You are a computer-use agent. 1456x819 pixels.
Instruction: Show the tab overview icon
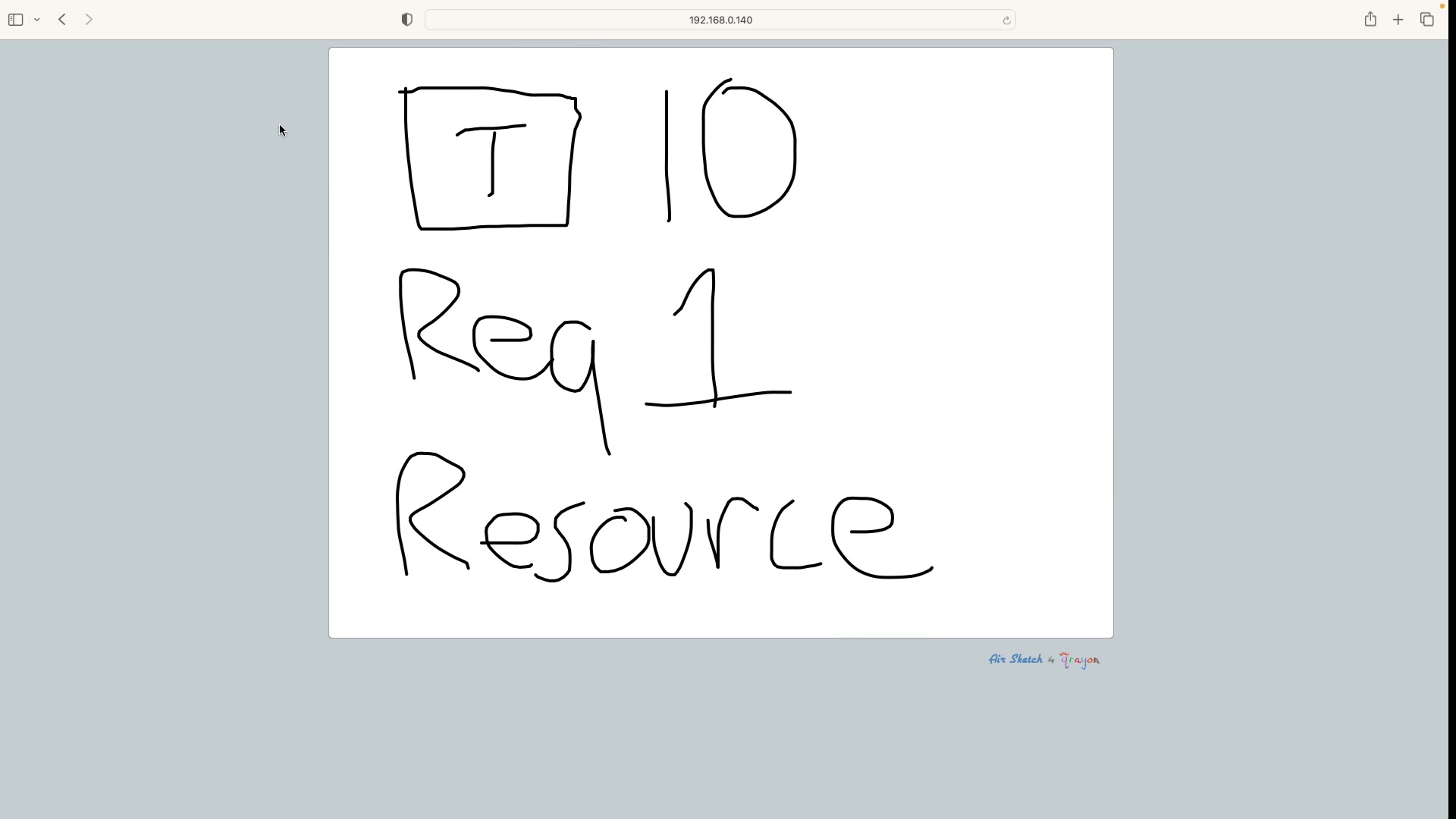point(1426,20)
